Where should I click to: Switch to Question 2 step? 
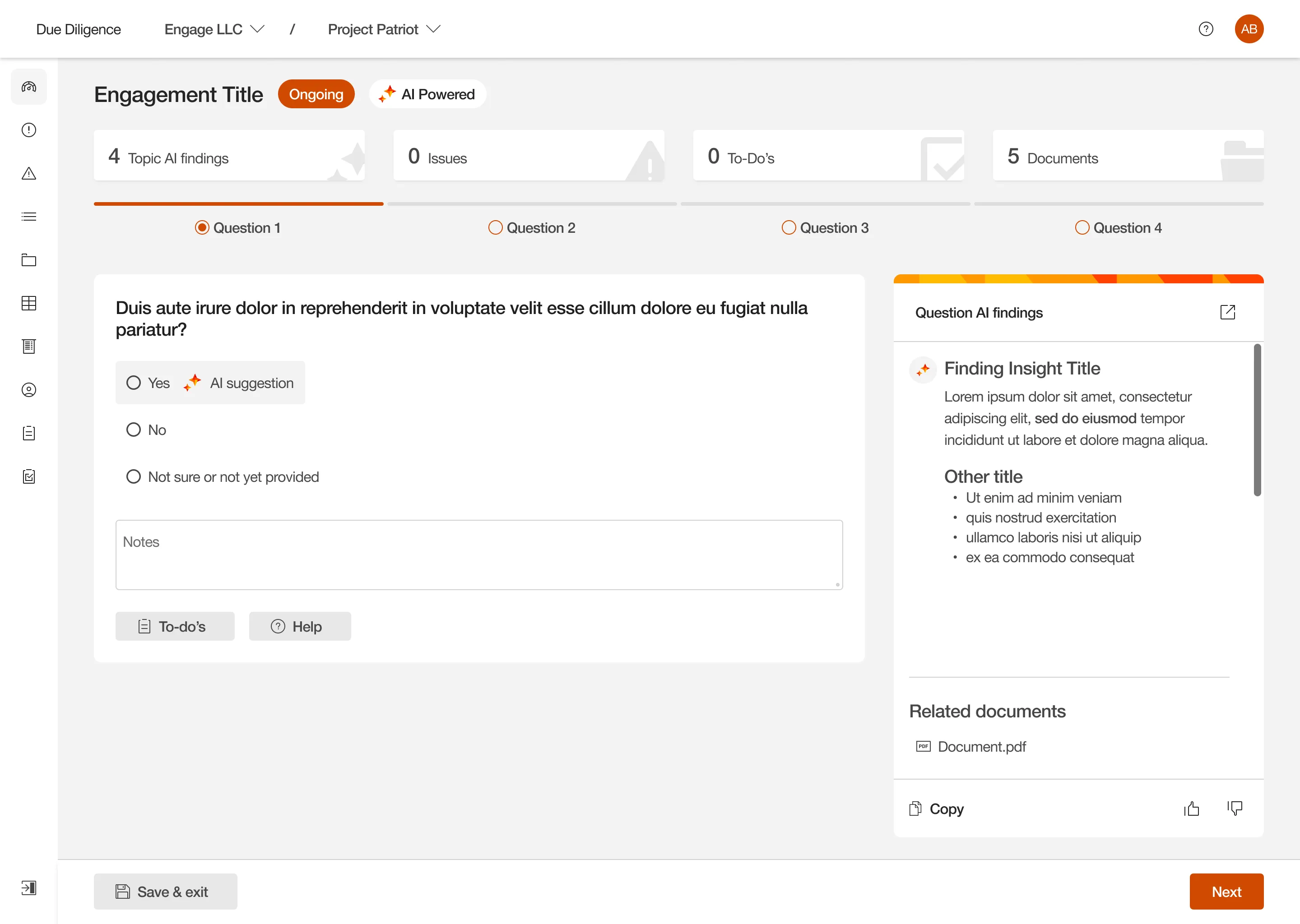pyautogui.click(x=532, y=227)
